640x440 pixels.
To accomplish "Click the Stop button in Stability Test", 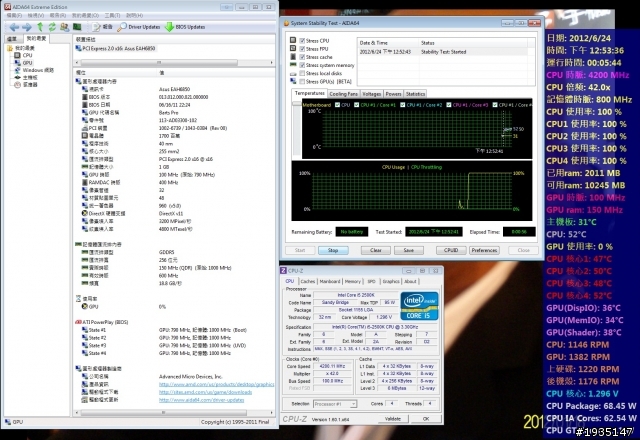I will pyautogui.click(x=333, y=250).
